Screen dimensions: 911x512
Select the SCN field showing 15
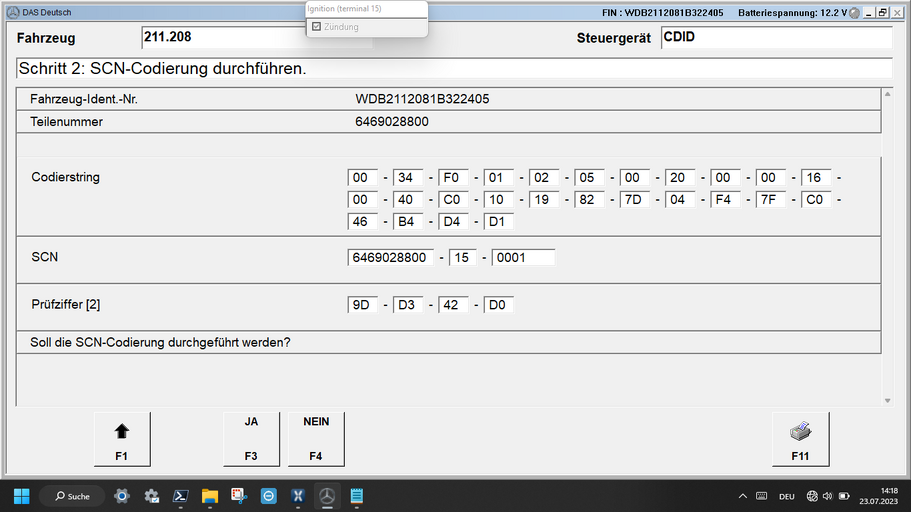pyautogui.click(x=462, y=257)
